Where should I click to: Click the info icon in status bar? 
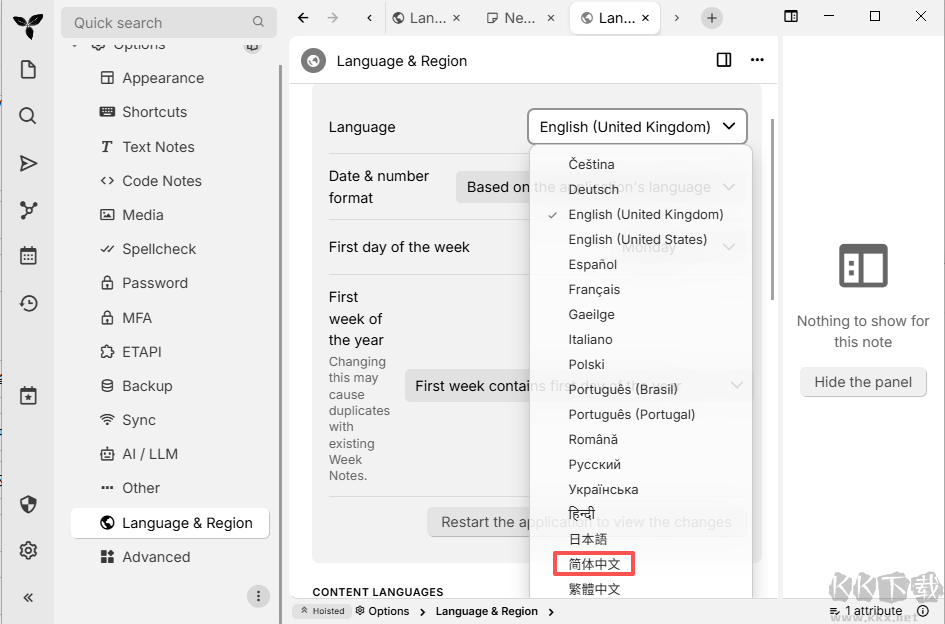922,611
